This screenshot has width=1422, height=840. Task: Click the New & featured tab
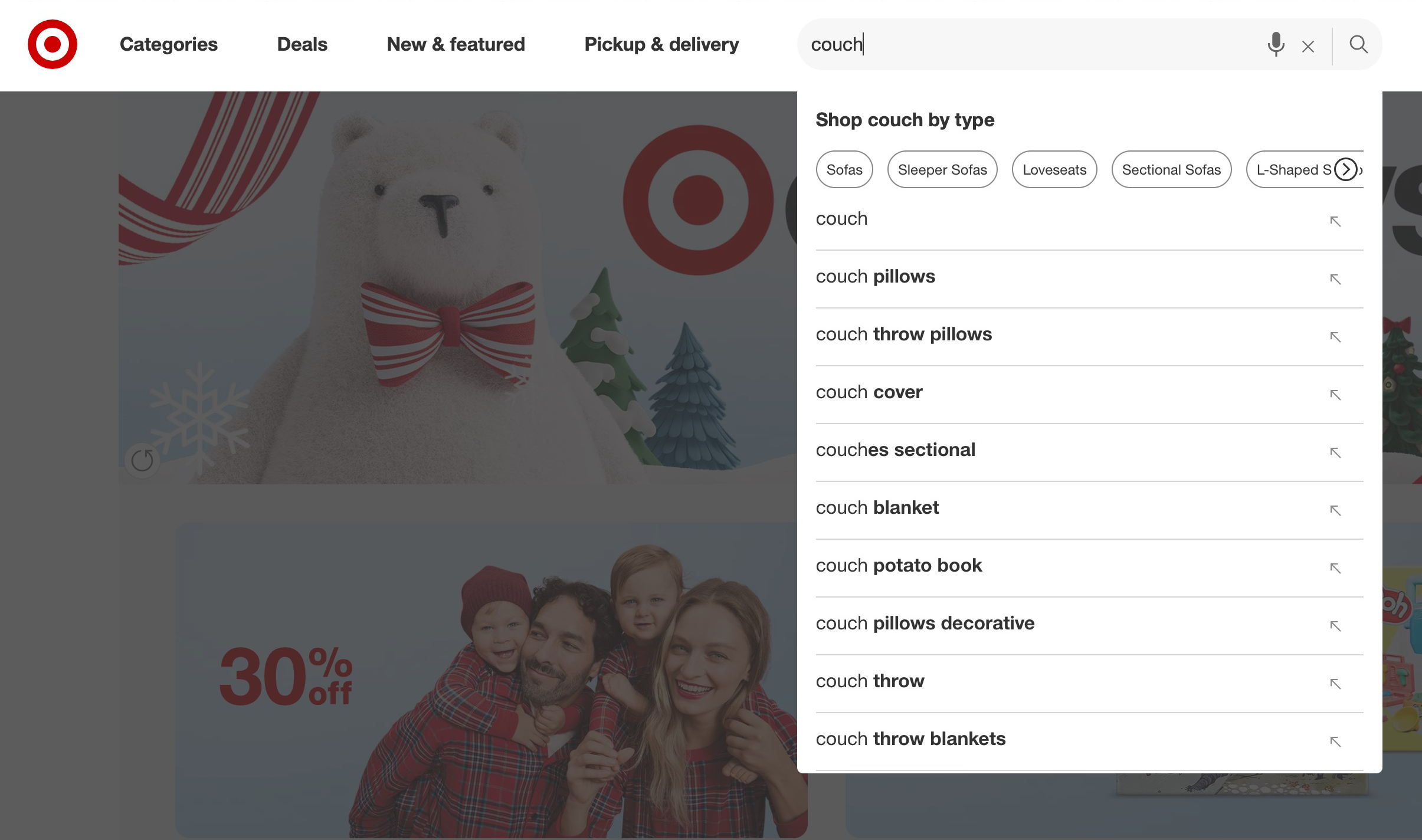456,44
